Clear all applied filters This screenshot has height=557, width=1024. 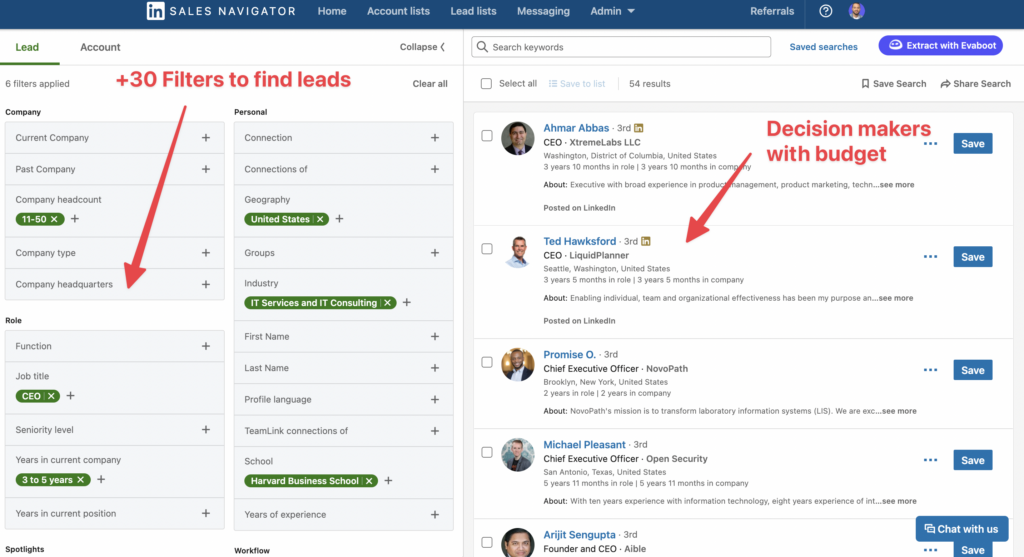pyautogui.click(x=430, y=84)
